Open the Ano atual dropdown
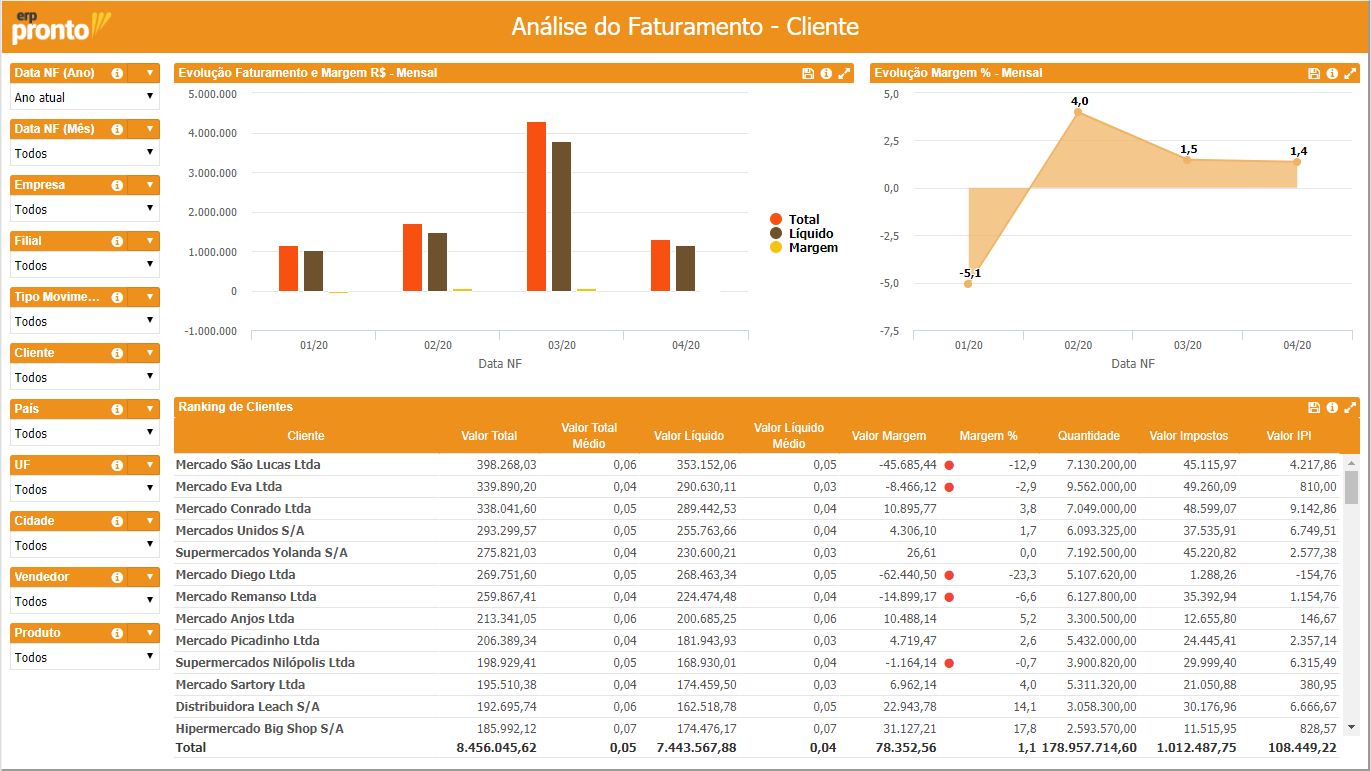The height and width of the screenshot is (771, 1371). tap(84, 97)
